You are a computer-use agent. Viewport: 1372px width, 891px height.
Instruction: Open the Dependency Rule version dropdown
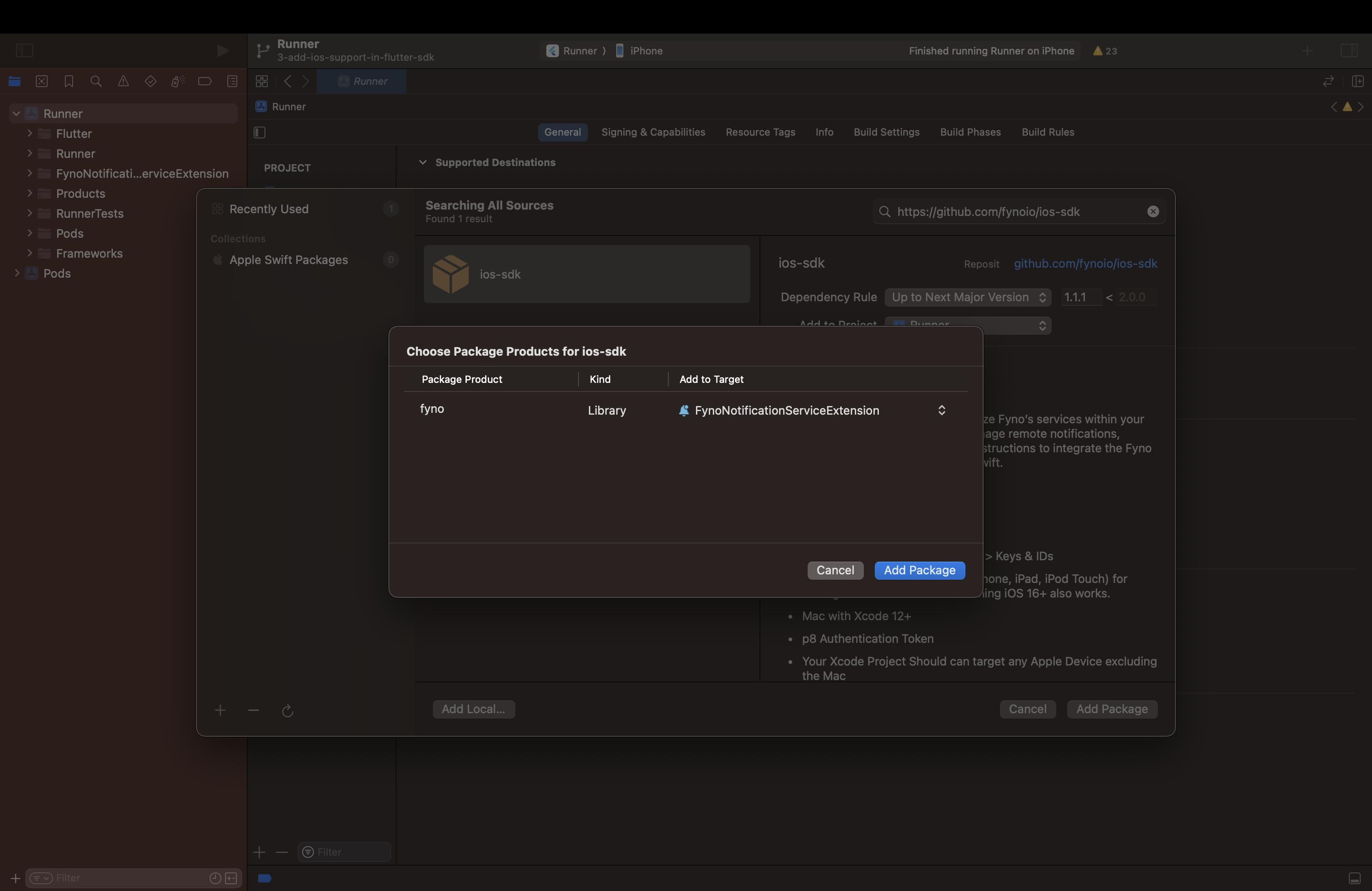(x=967, y=298)
